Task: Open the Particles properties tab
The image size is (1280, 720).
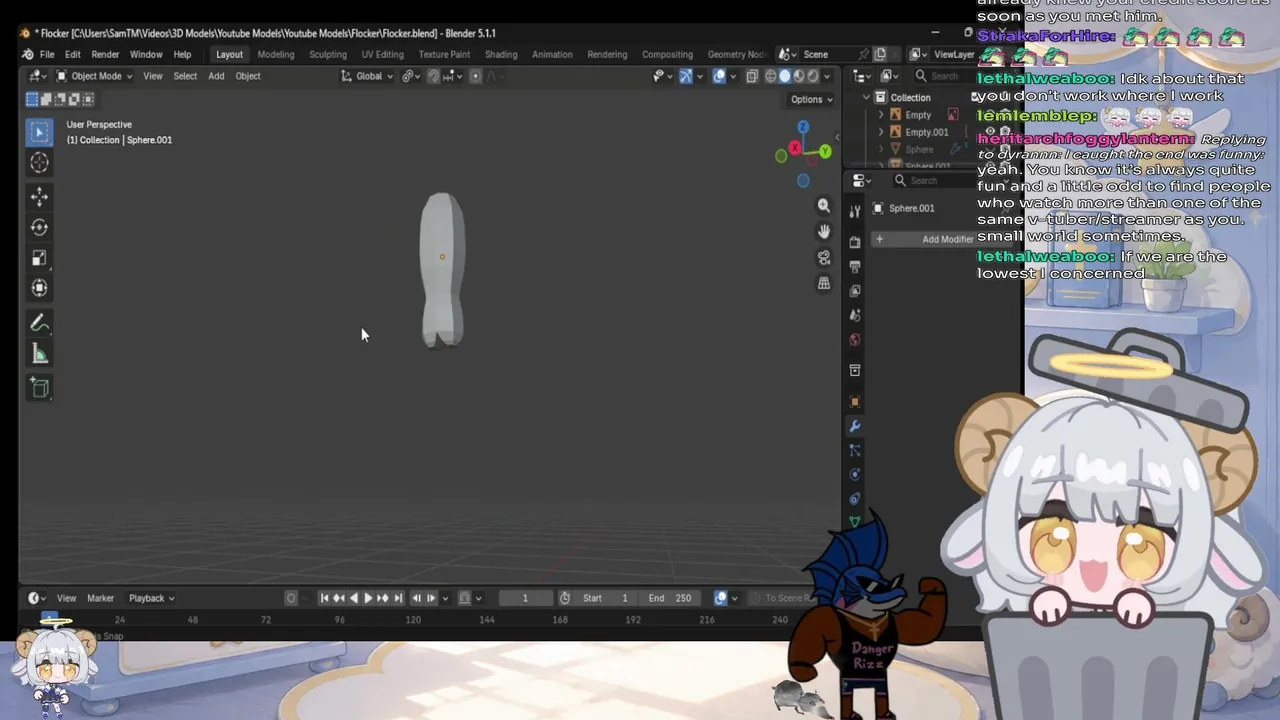Action: (x=855, y=451)
